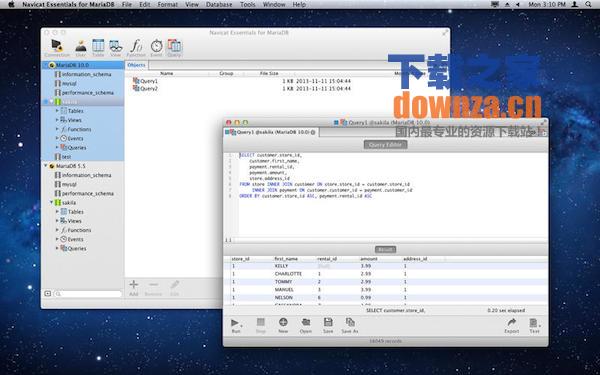Sort by the Name column header
The image size is (600, 375).
166,73
